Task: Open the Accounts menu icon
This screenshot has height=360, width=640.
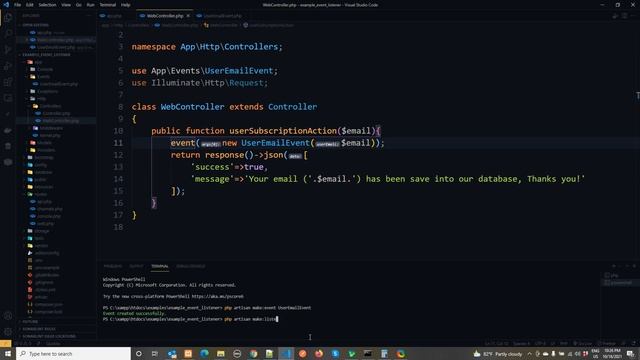Action: click(x=8, y=316)
